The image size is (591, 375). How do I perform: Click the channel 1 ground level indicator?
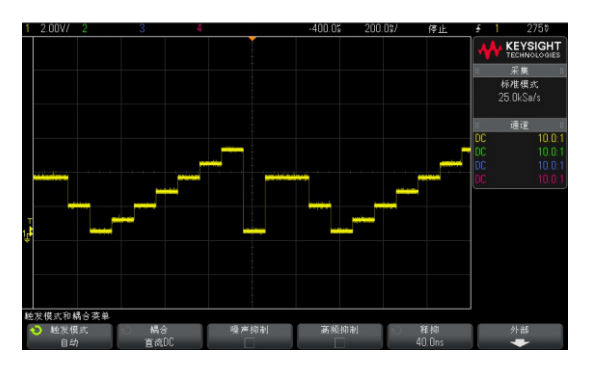click(x=28, y=235)
